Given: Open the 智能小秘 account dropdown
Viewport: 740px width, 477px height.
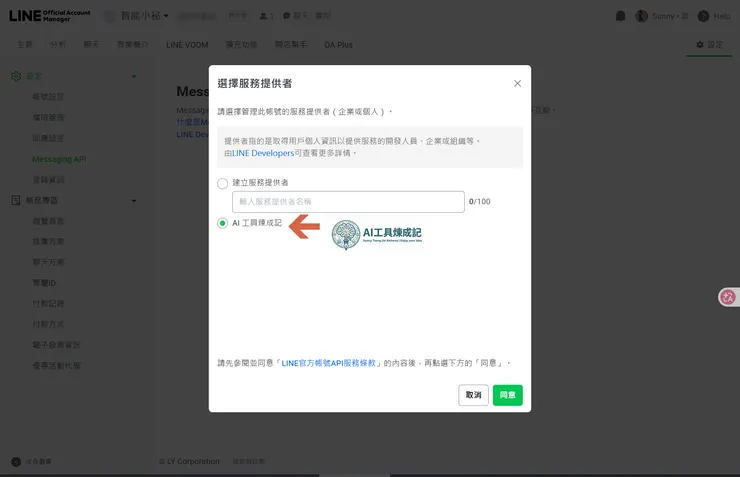Looking at the screenshot, I should (x=144, y=16).
